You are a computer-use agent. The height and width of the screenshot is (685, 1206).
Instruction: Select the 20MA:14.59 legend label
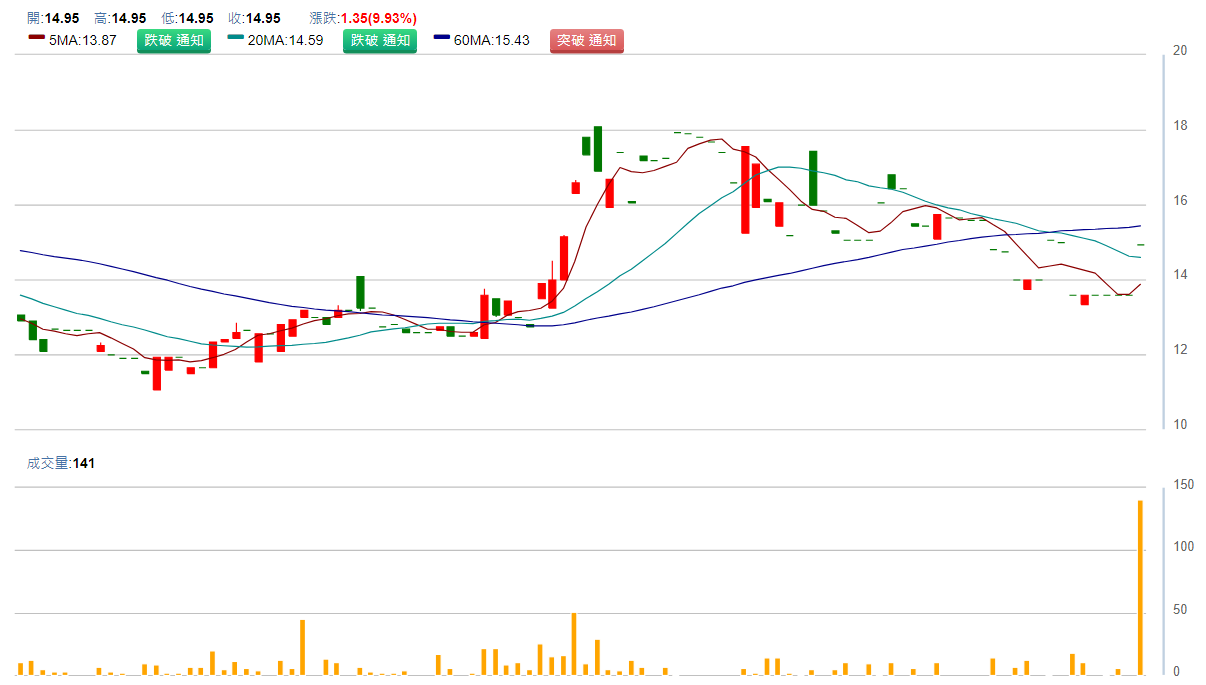tap(285, 41)
